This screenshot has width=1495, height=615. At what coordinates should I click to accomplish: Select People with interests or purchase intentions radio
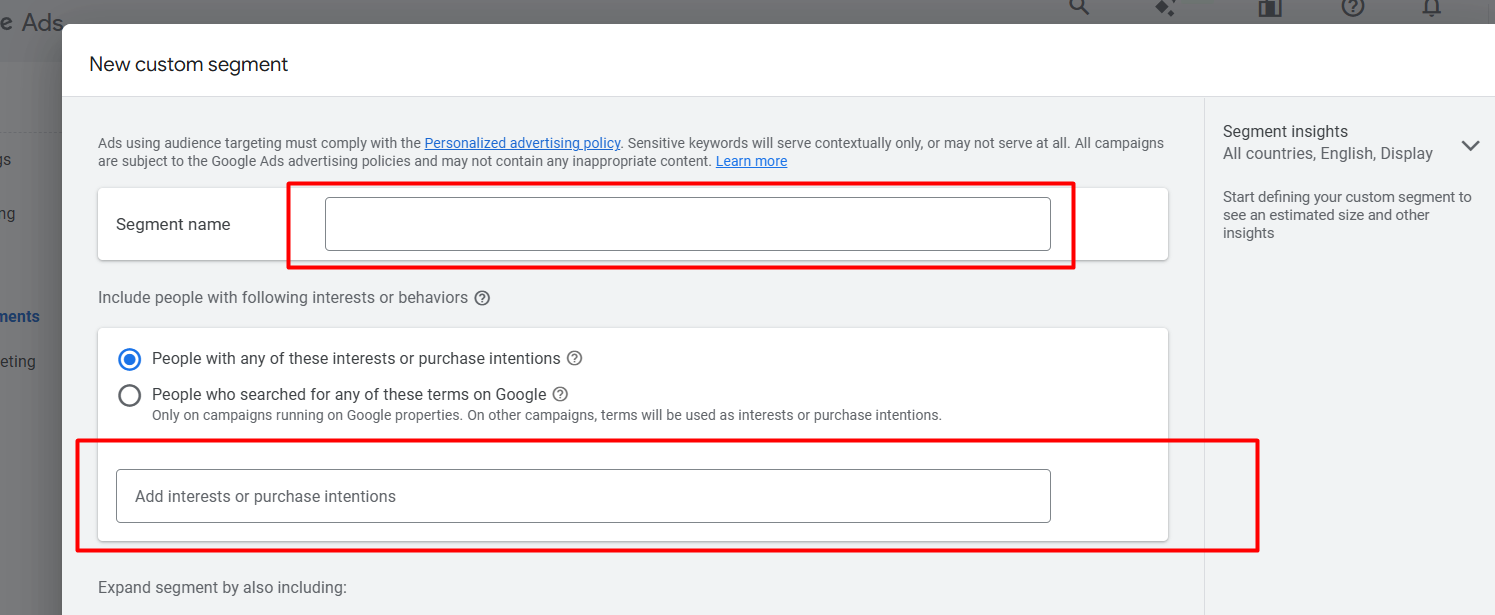click(x=130, y=359)
